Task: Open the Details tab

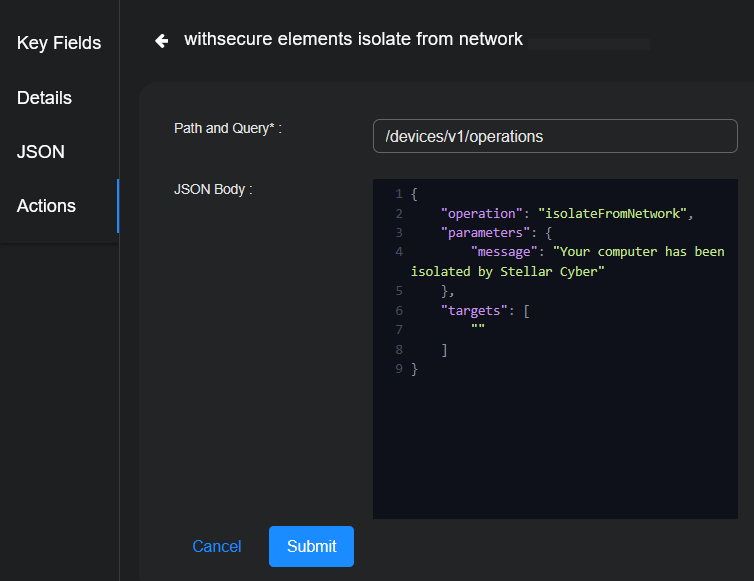Action: 44,98
